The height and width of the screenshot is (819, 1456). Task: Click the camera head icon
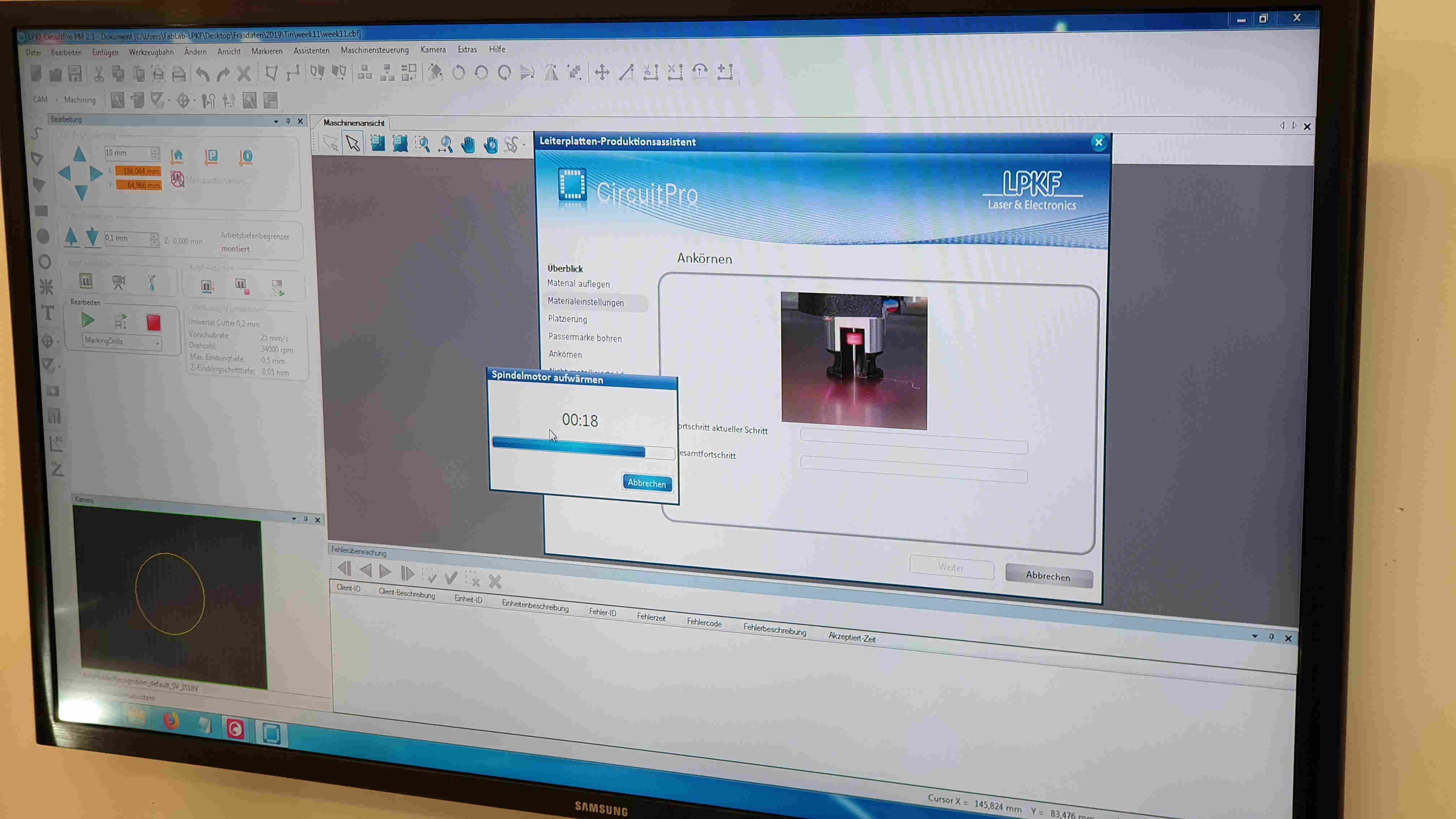point(119,282)
